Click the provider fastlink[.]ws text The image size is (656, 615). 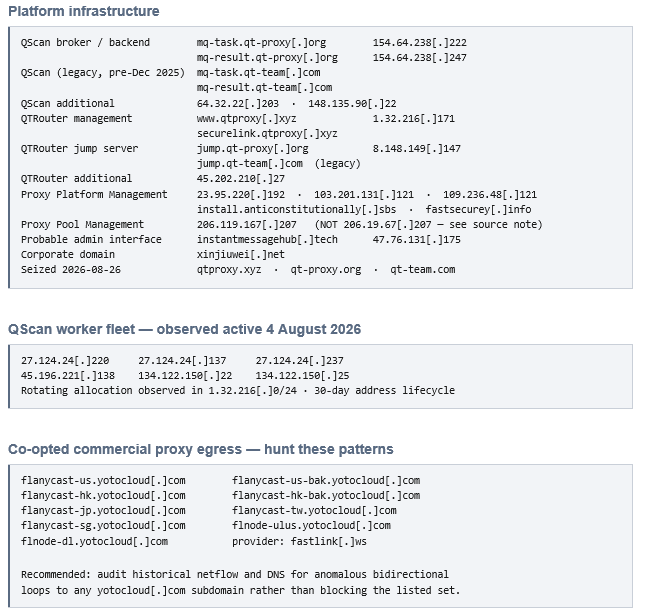(300, 542)
